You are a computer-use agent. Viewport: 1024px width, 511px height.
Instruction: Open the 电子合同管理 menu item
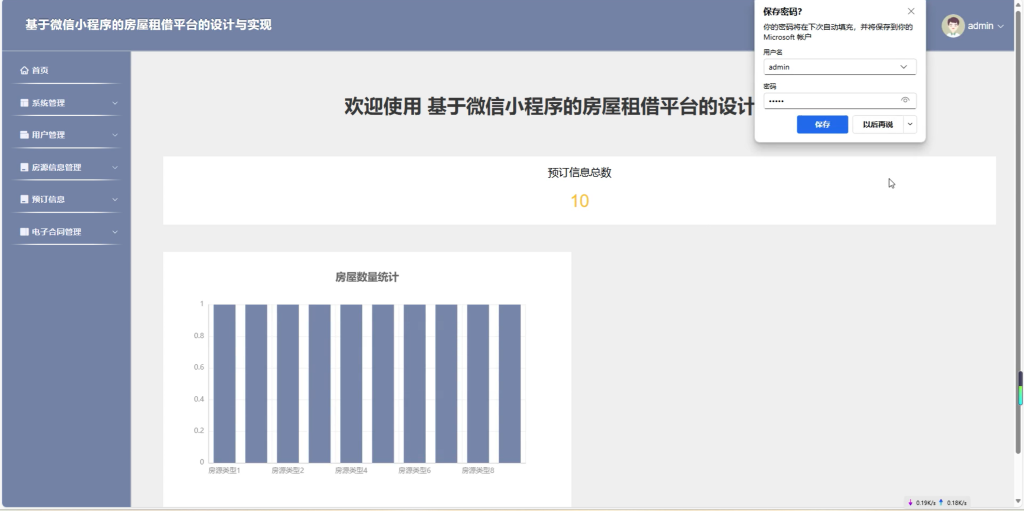coord(66,231)
